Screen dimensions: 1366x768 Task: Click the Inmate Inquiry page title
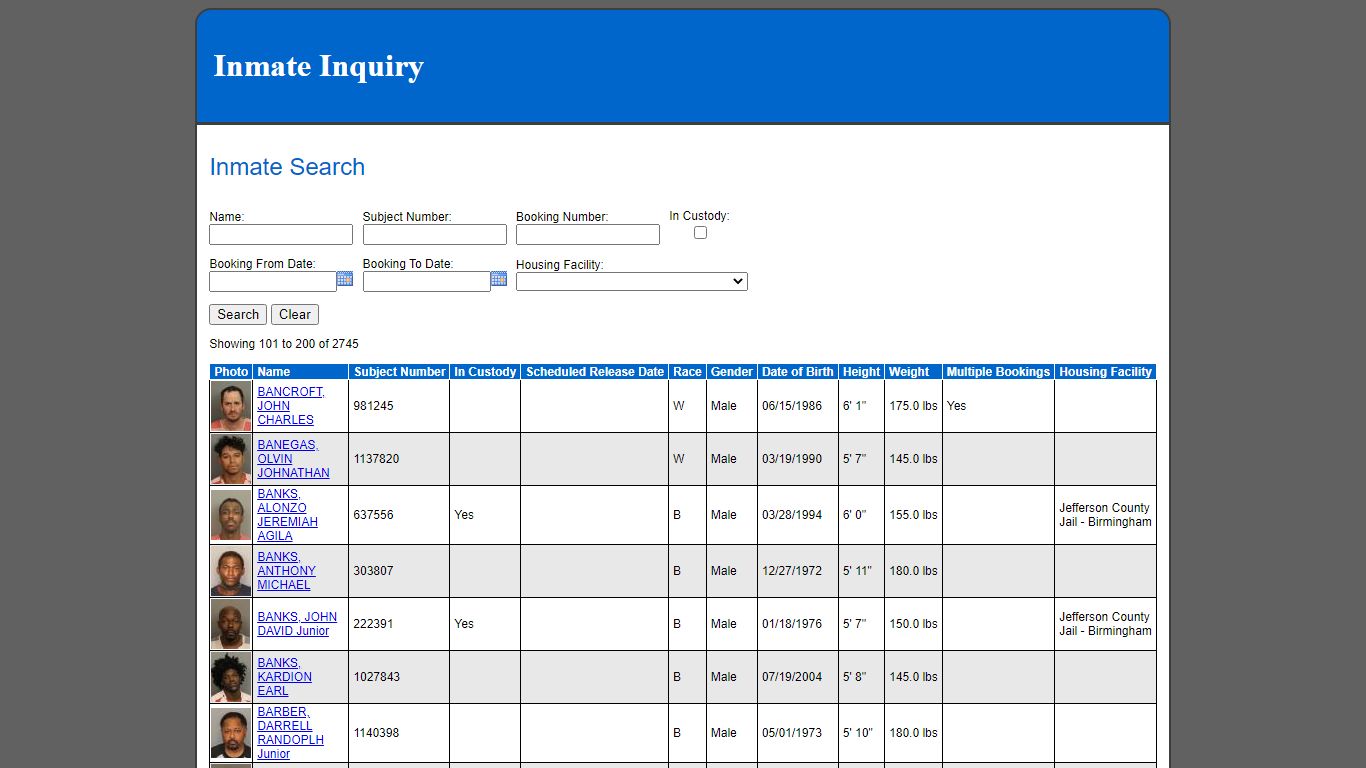pos(319,66)
